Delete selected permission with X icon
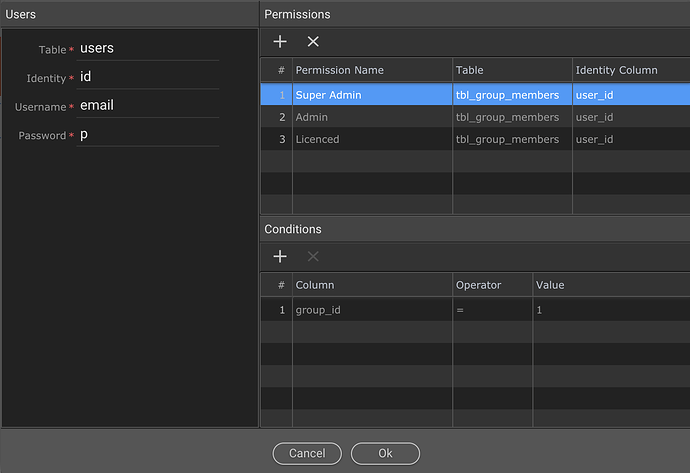 [313, 41]
